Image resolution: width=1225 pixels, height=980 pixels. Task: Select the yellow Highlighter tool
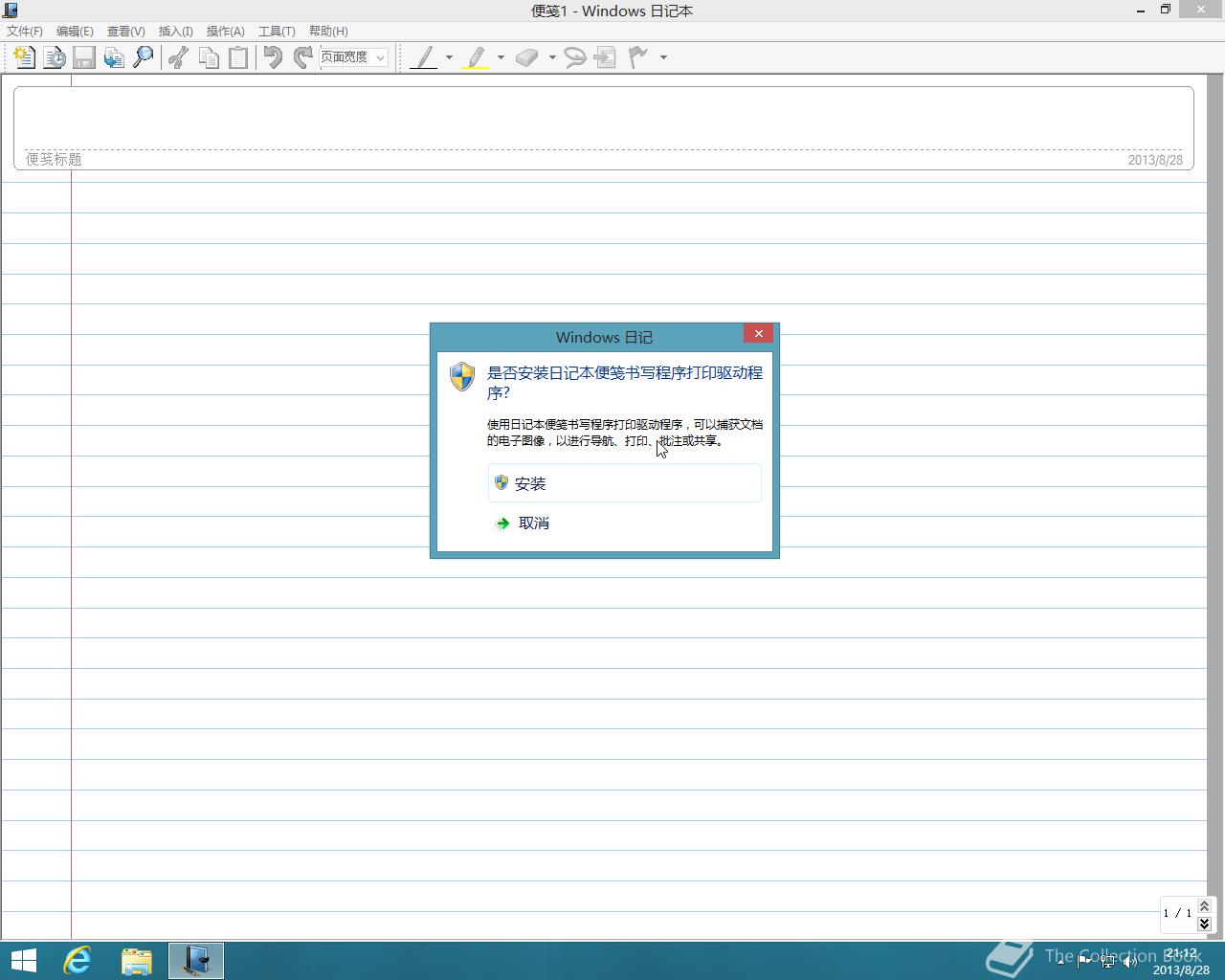(x=475, y=57)
